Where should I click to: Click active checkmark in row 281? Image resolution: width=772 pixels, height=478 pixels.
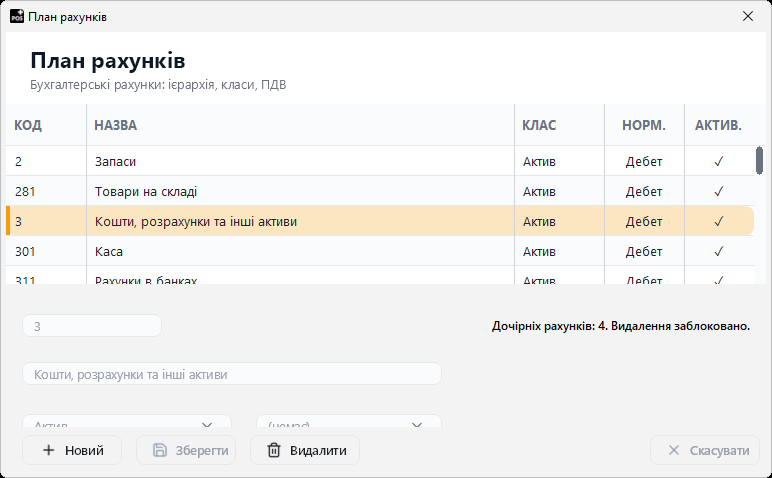click(x=718, y=191)
